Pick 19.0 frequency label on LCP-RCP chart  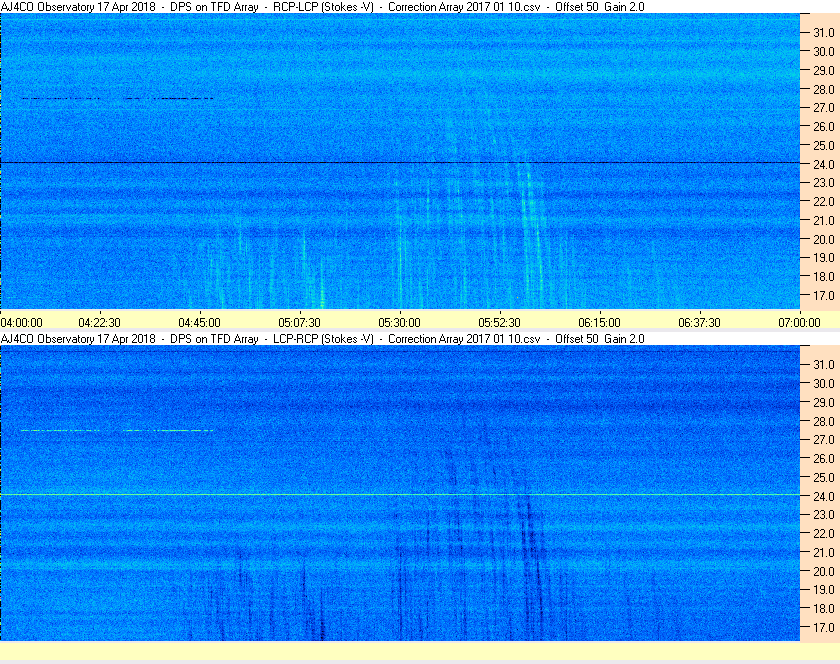pos(824,590)
